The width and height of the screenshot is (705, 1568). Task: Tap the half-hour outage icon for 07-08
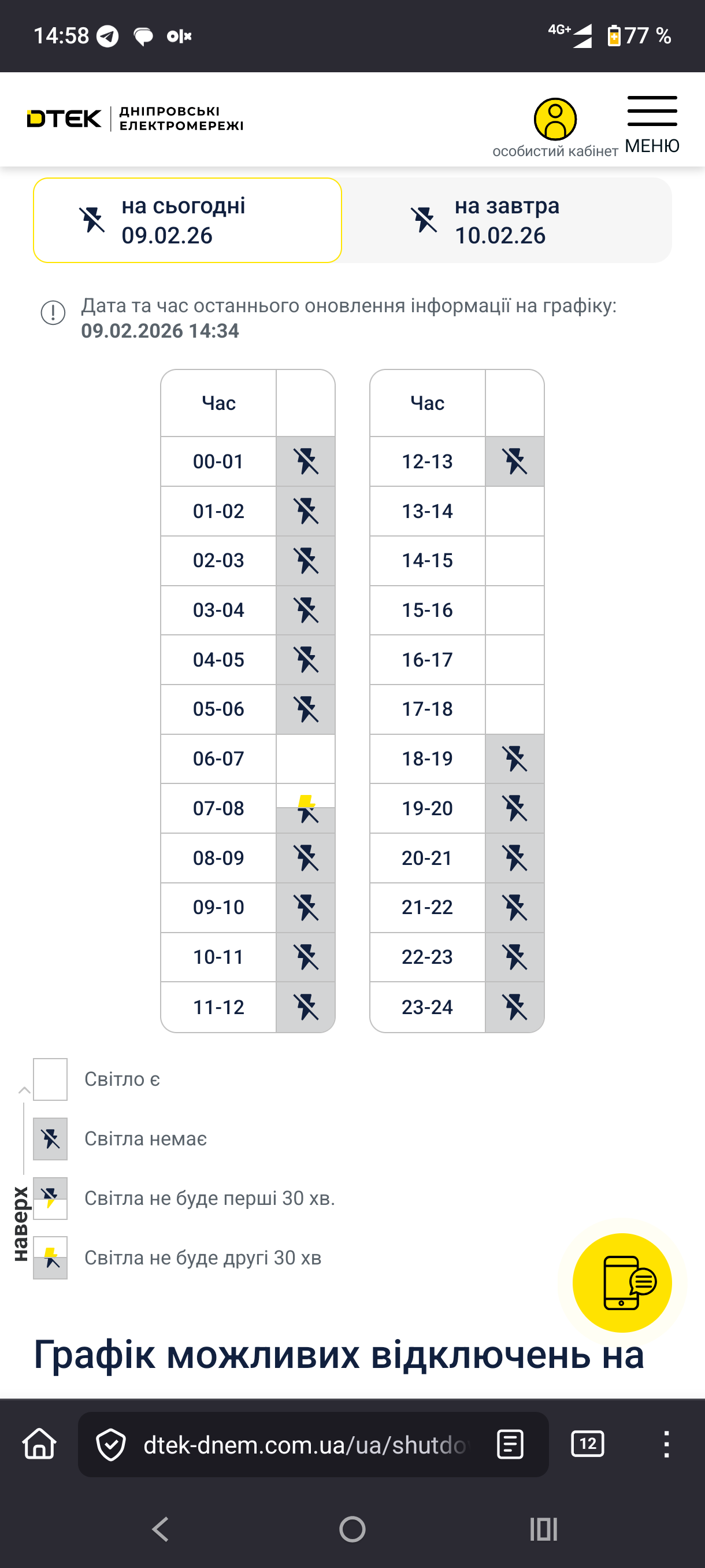click(x=306, y=808)
